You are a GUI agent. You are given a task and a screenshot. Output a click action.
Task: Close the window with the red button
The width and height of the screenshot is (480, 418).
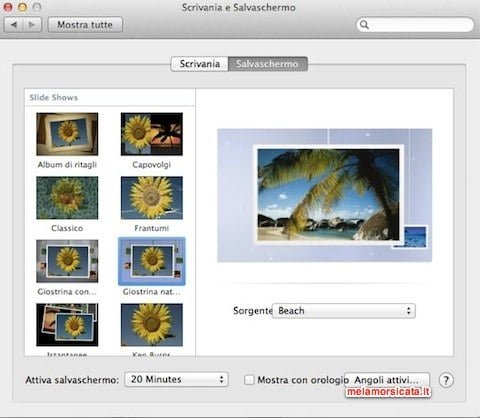[7, 7]
